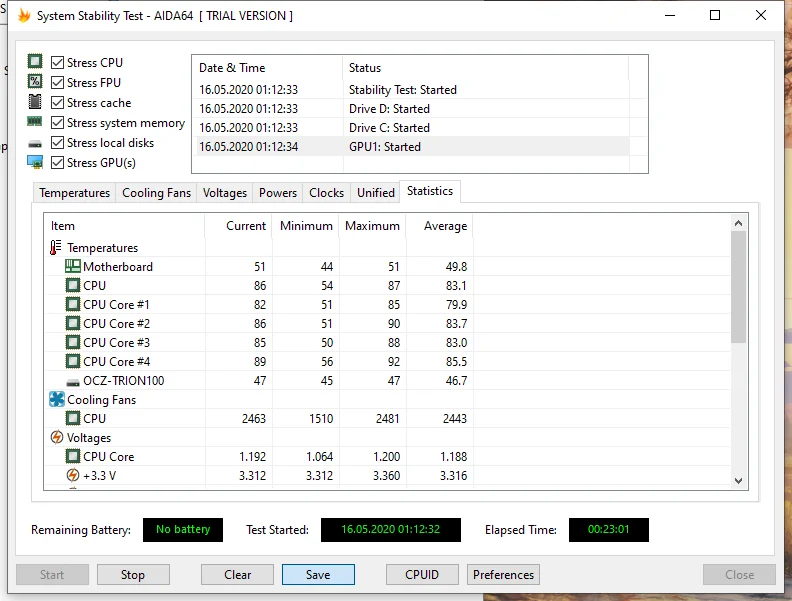This screenshot has width=792, height=601.
Task: Click the local disks drive icon
Action: tap(35, 144)
